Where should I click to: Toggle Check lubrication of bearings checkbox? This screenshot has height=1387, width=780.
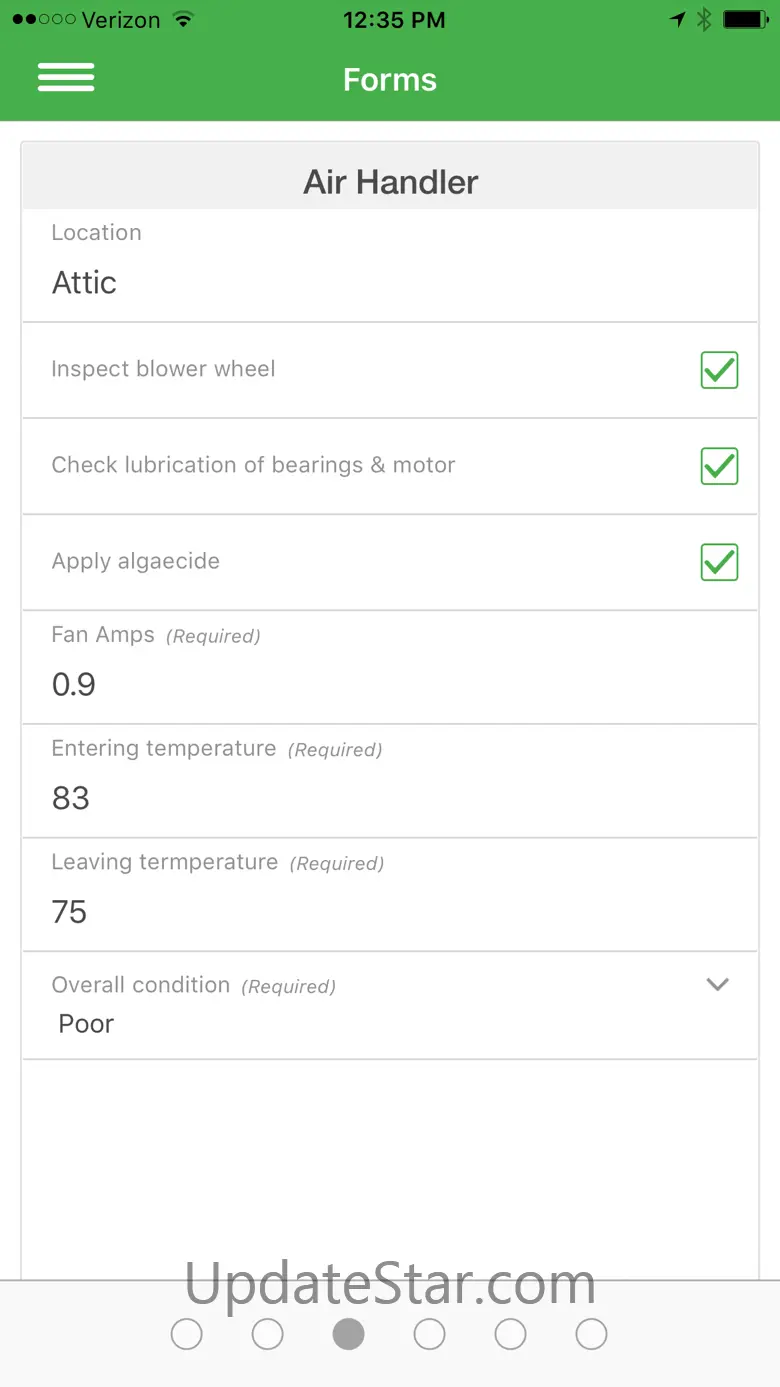click(x=719, y=466)
